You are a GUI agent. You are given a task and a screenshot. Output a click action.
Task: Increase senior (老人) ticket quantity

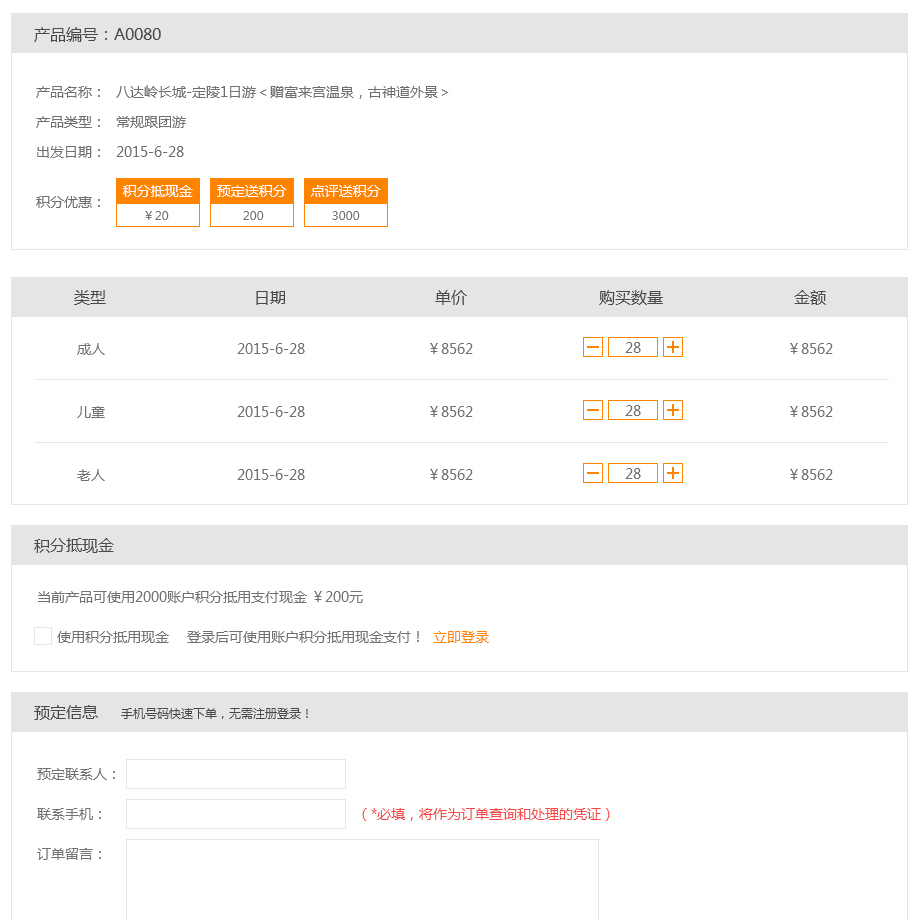[x=673, y=473]
